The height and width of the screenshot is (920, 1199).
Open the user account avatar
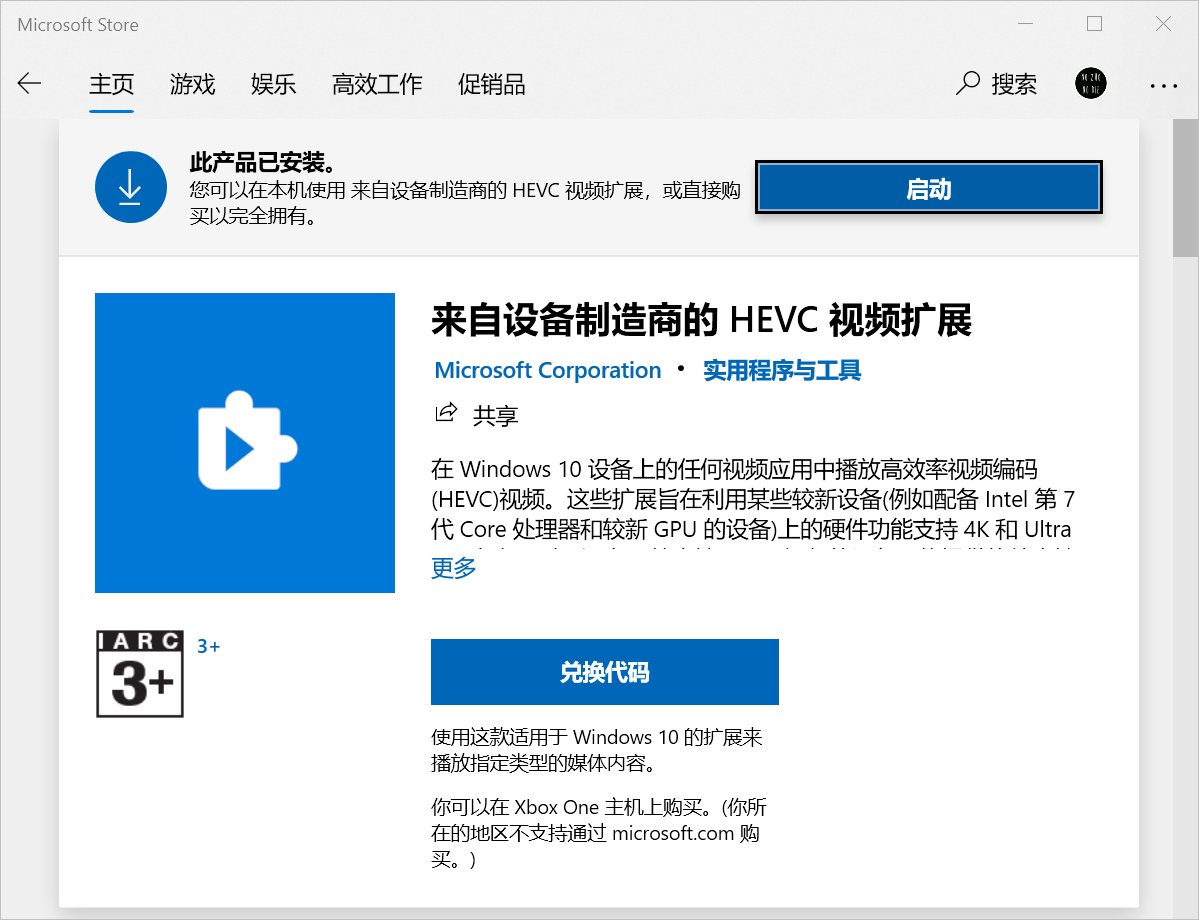pyautogui.click(x=1090, y=83)
